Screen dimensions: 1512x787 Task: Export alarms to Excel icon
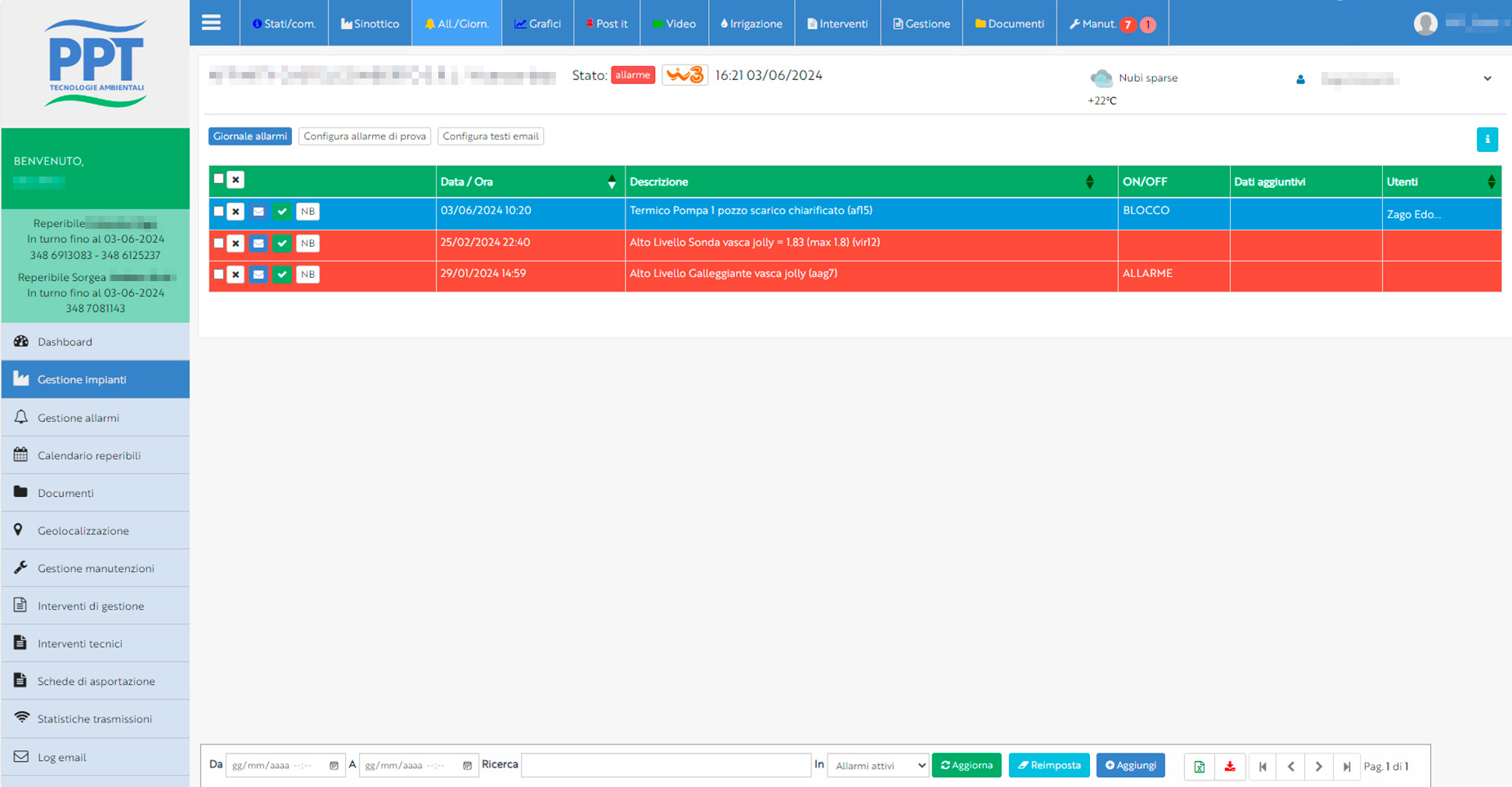click(x=1199, y=767)
